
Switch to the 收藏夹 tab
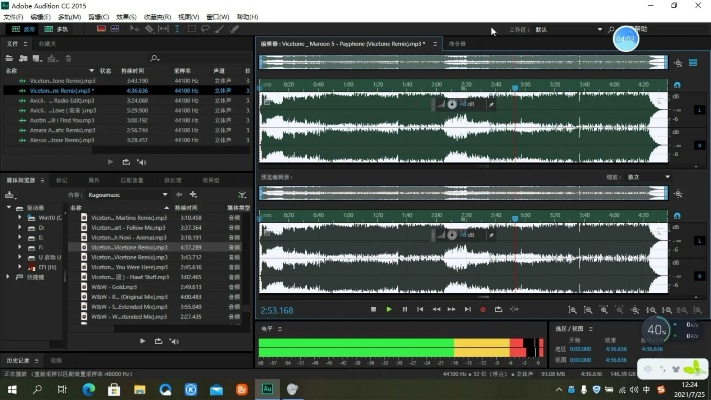[x=47, y=44]
